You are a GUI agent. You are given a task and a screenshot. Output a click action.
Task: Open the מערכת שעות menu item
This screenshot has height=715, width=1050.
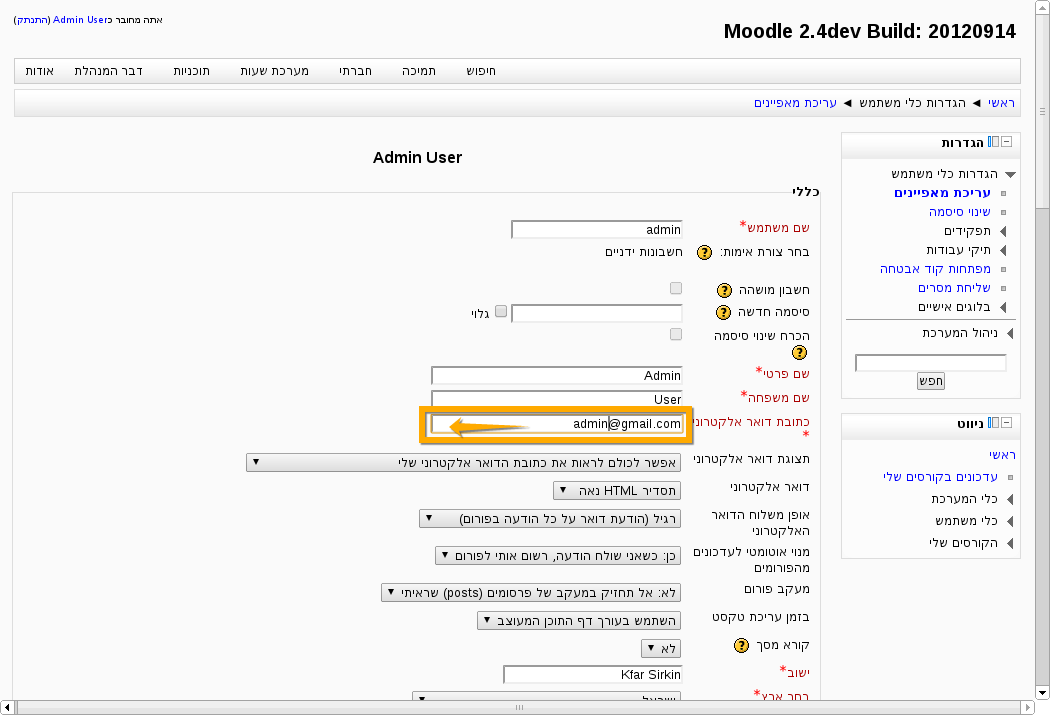[x=275, y=71]
